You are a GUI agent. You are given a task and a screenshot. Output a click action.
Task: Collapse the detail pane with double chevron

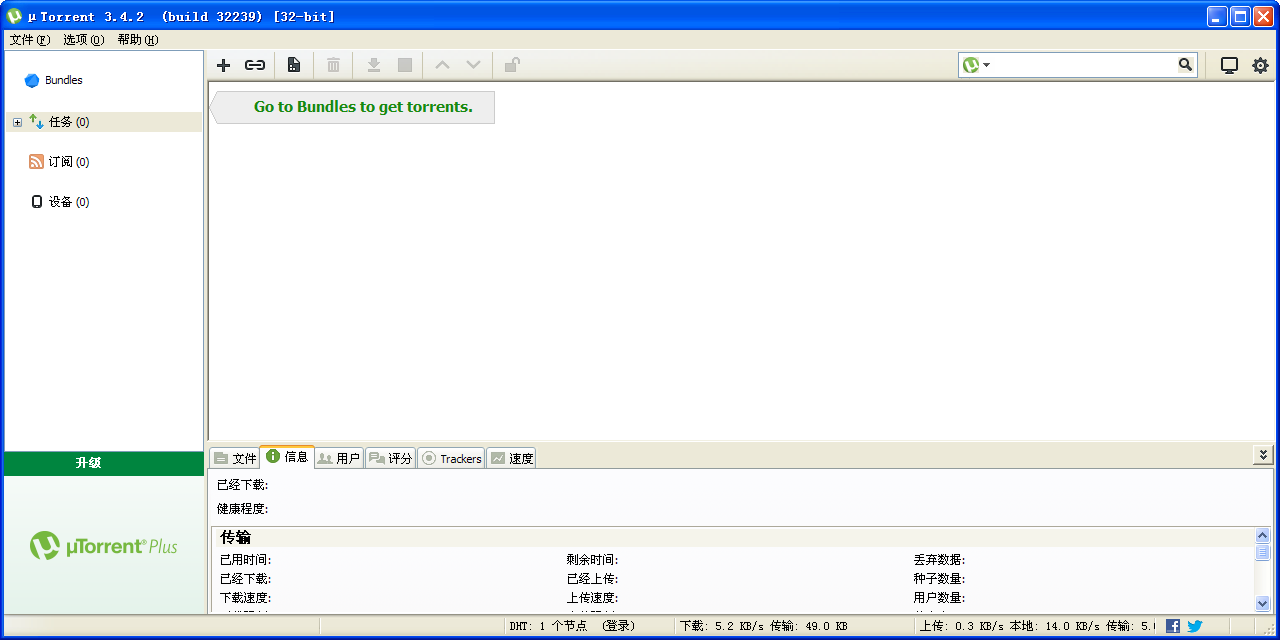(x=1262, y=455)
